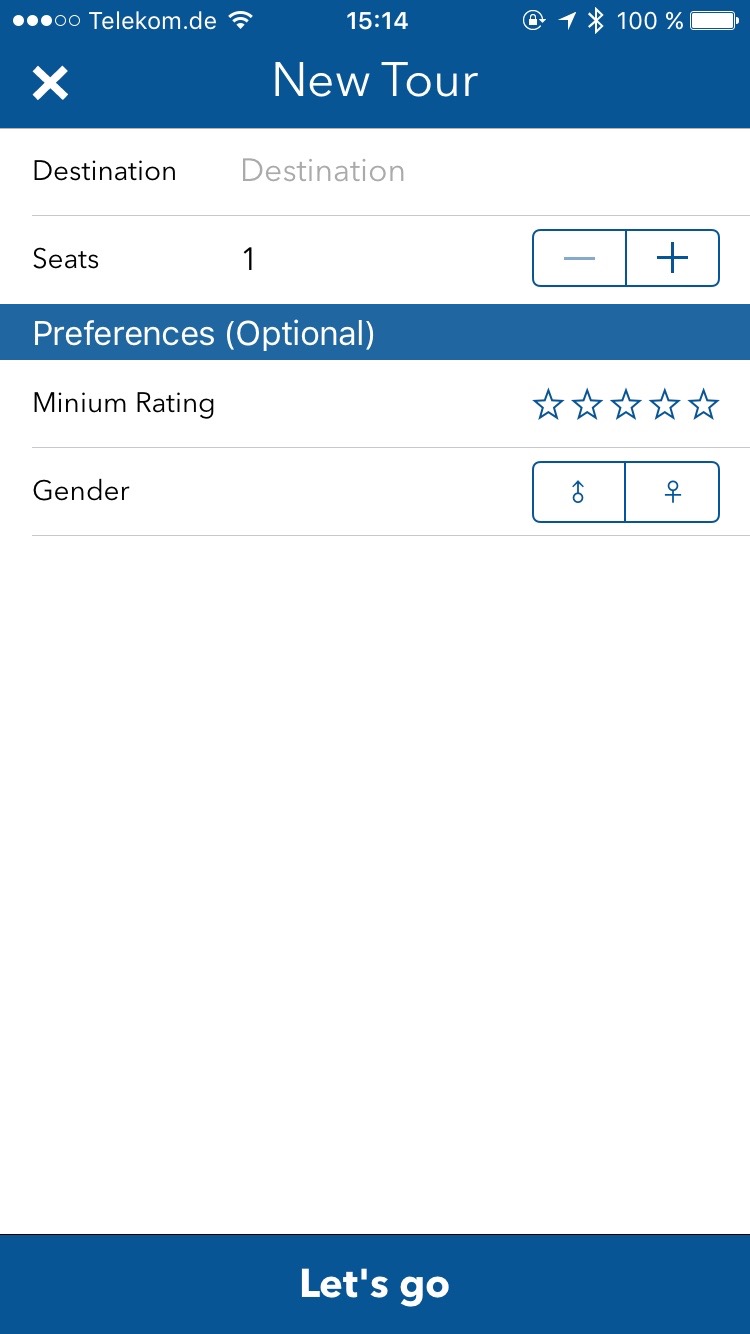Tap the Seats count value
Screen dimensions: 750x1334
point(249,260)
